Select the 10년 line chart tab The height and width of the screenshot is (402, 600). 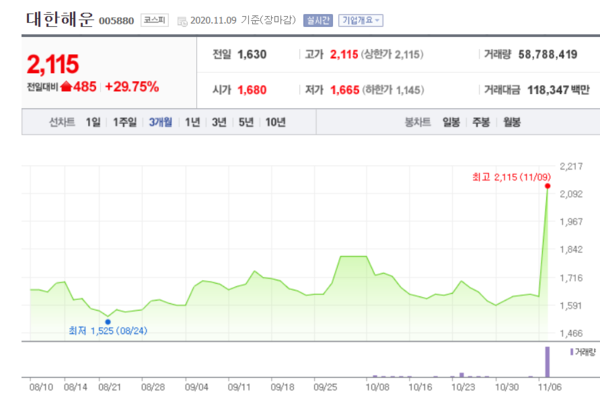coord(276,122)
